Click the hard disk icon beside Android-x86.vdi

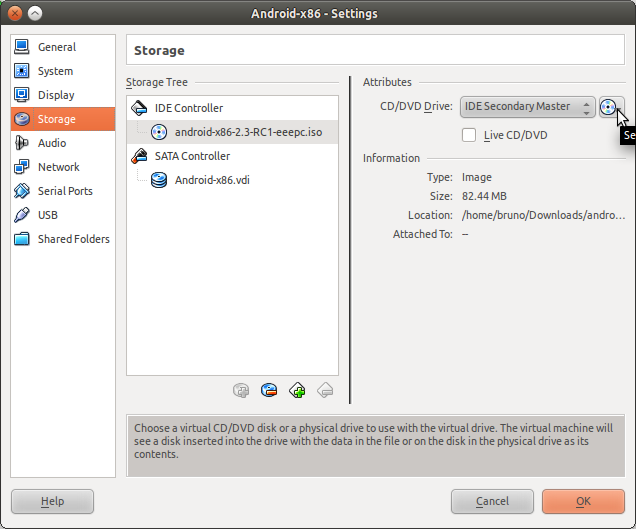click(159, 180)
